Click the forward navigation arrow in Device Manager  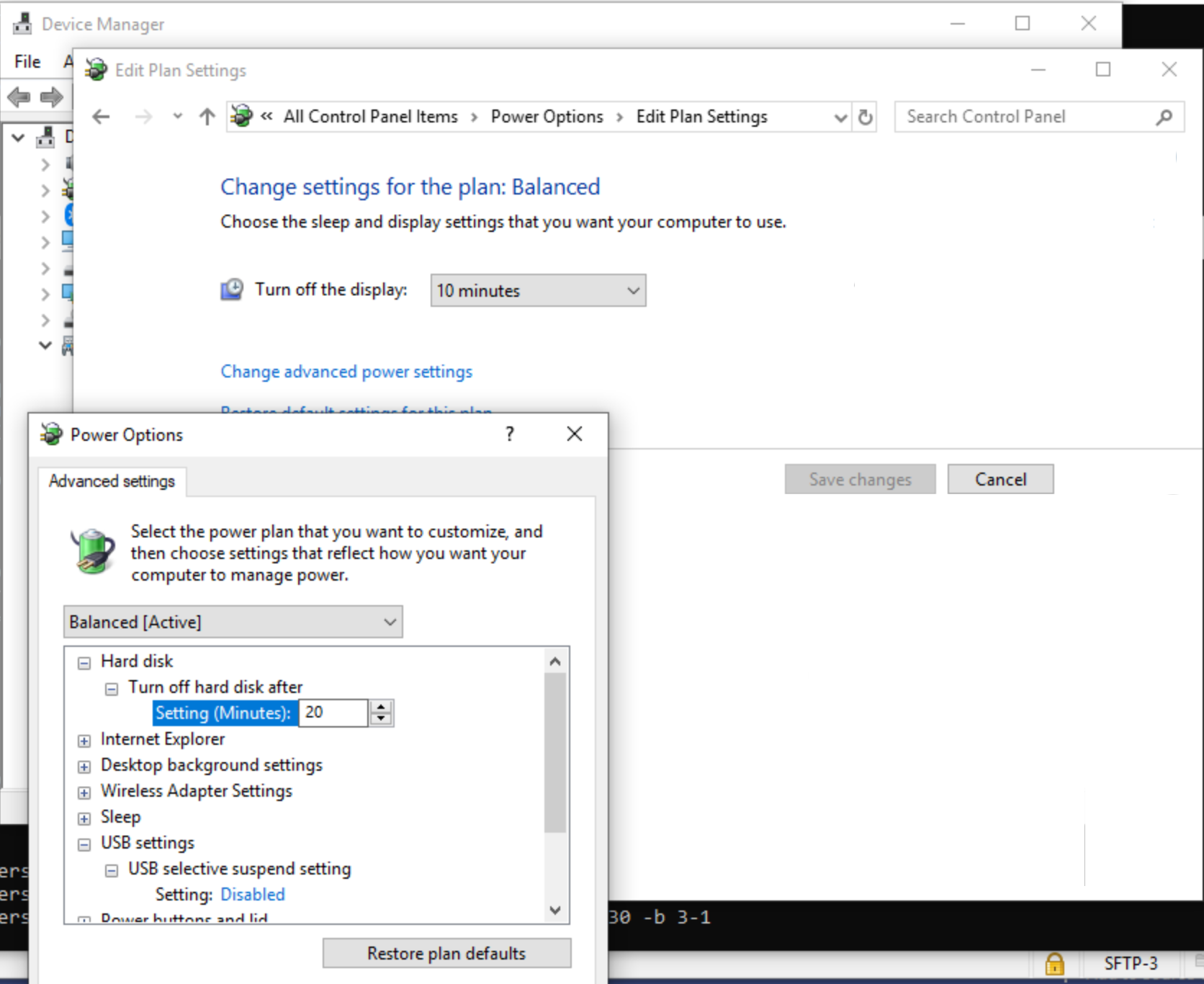[x=50, y=97]
